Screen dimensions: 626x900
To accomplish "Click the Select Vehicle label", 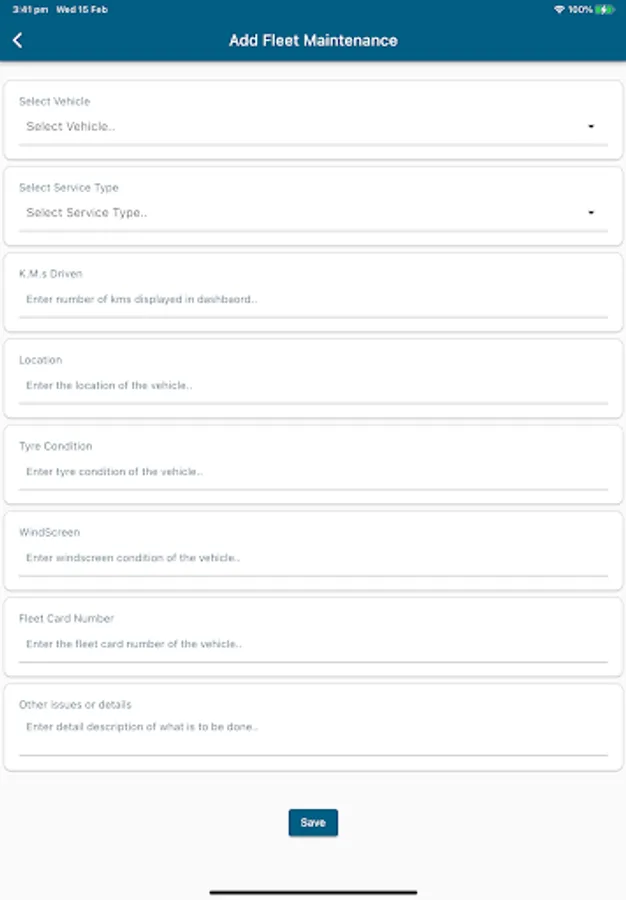I will point(54,101).
